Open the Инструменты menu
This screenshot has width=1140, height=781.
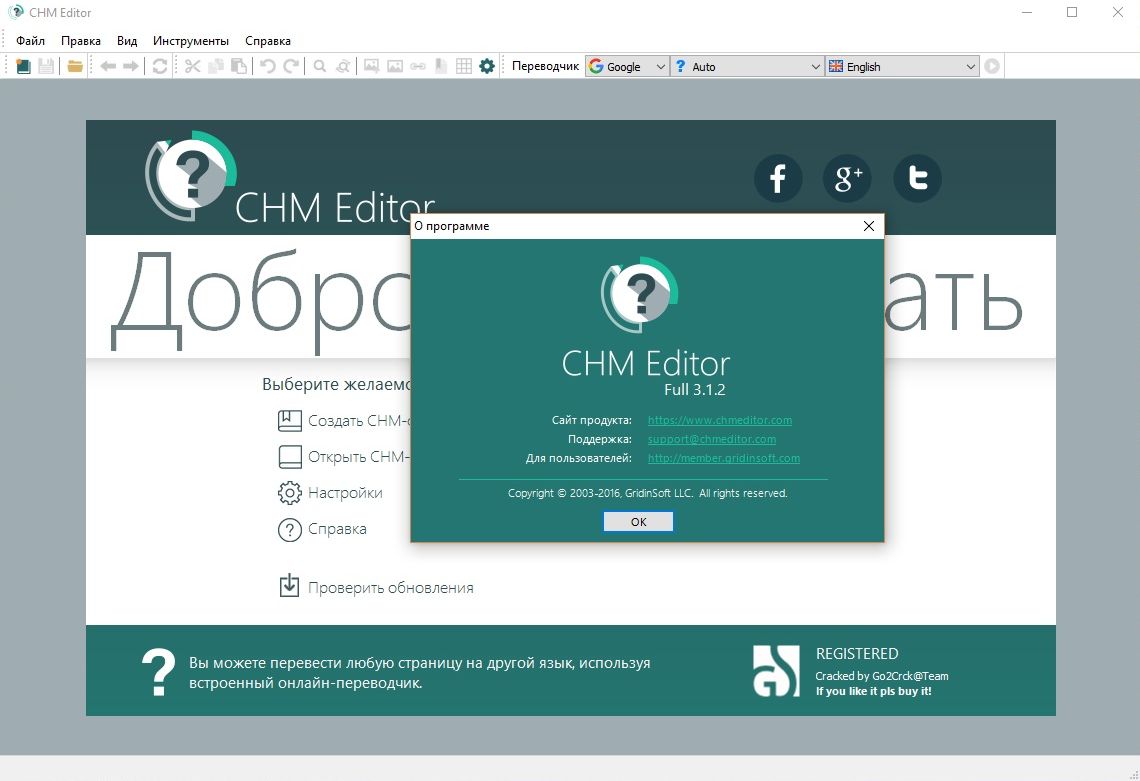pos(190,40)
